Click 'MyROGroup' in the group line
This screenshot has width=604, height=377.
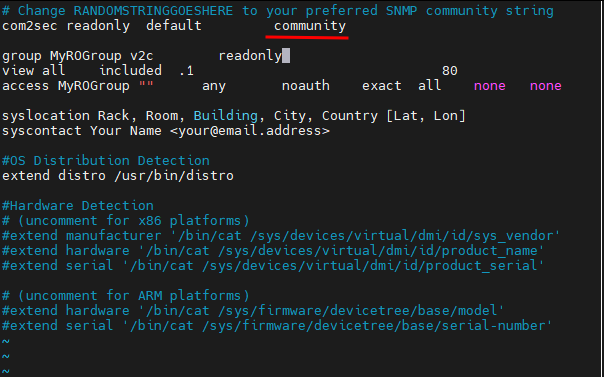(86, 56)
